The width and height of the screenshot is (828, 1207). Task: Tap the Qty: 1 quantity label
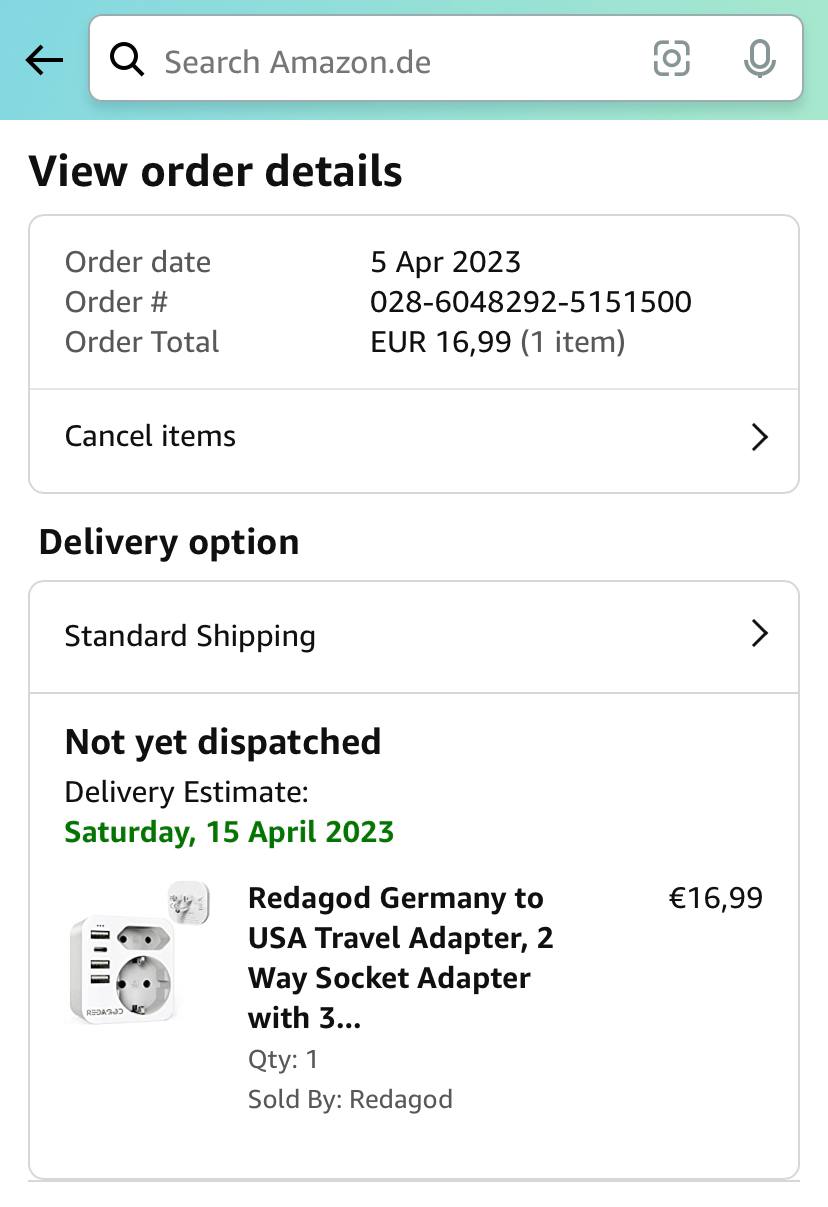click(283, 1059)
